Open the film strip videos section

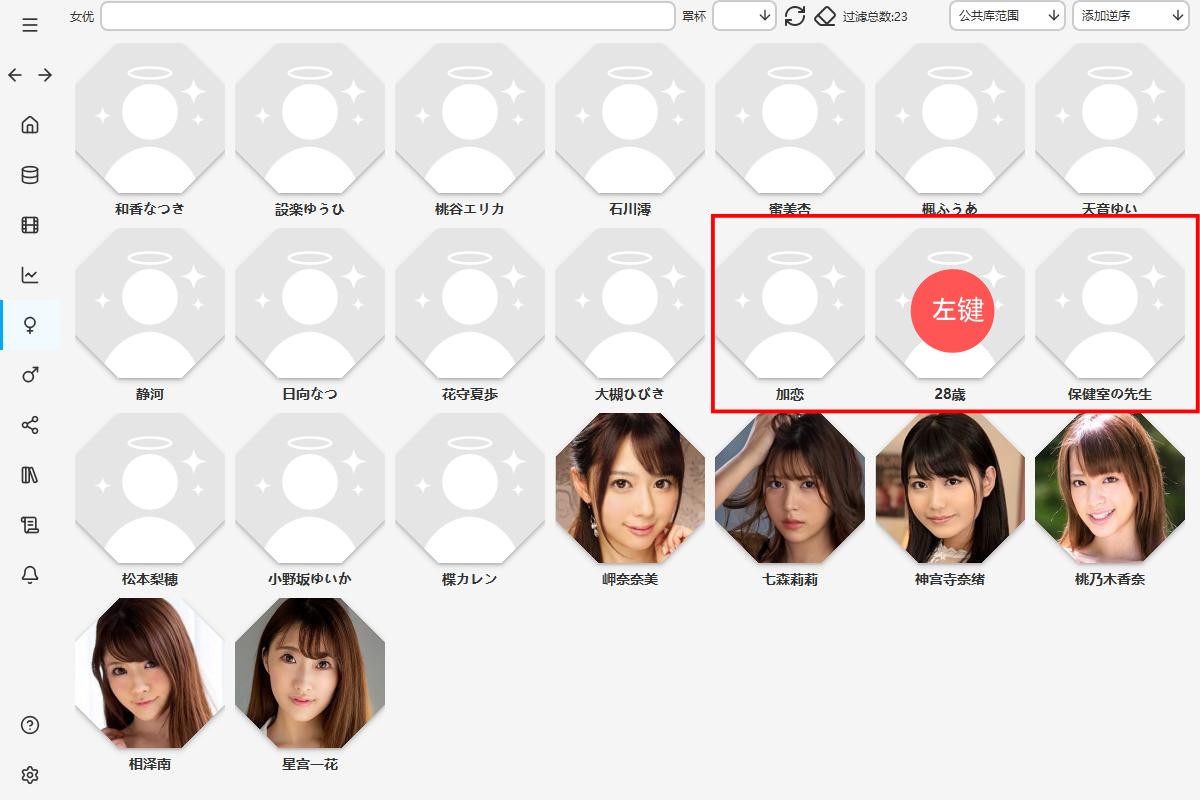(30, 225)
